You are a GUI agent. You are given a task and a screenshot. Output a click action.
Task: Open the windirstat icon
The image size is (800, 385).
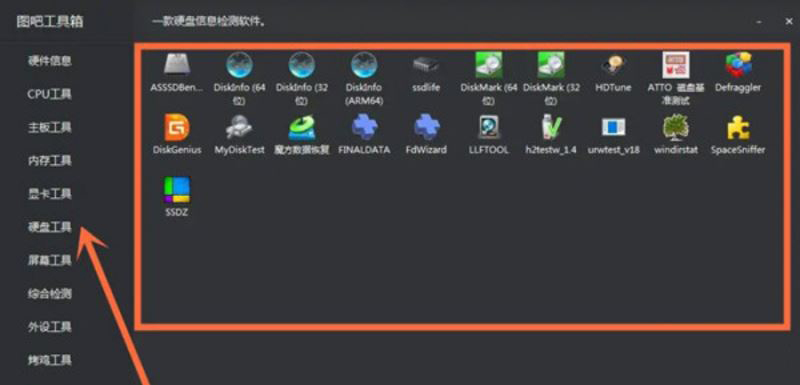click(x=676, y=127)
